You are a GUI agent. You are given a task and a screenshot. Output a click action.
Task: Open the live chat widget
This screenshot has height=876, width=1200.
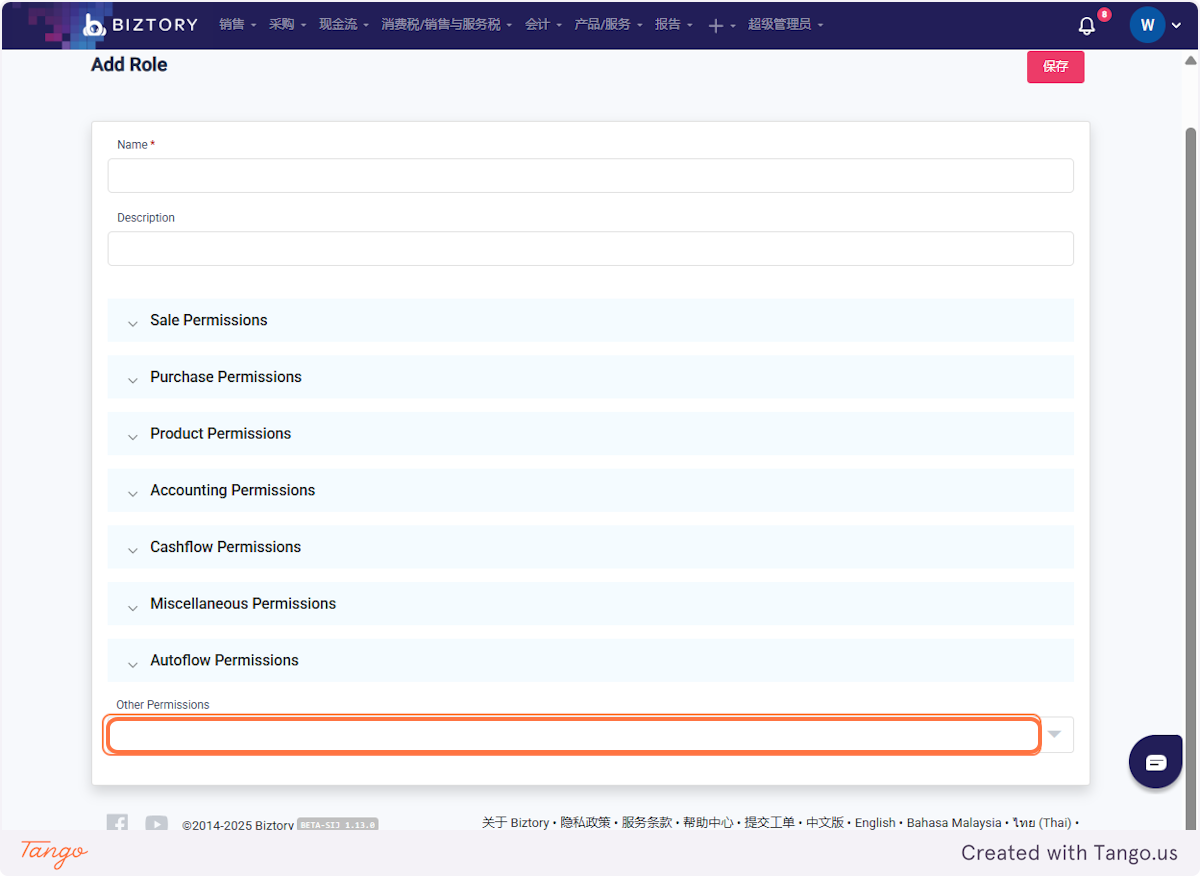pos(1156,762)
